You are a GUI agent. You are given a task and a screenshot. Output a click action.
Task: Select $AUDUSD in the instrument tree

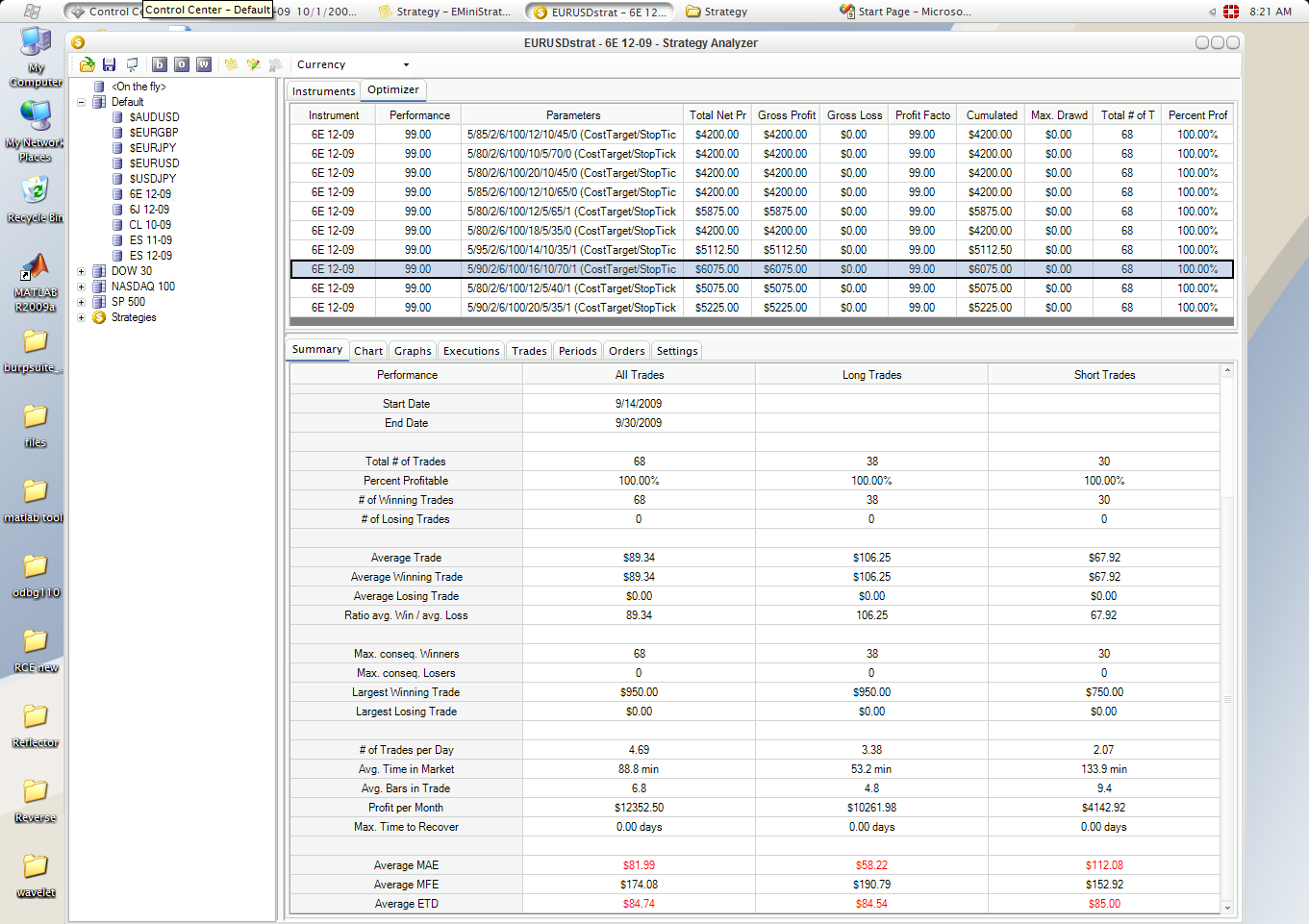pos(154,117)
